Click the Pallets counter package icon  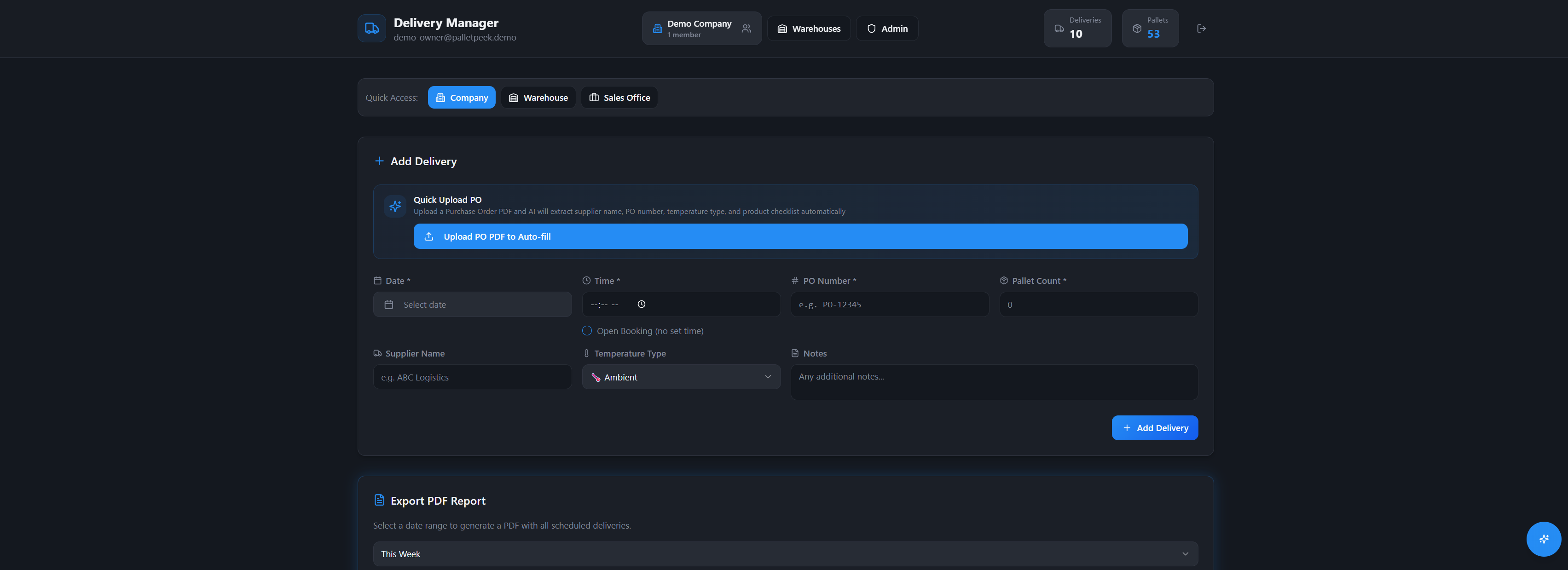tap(1137, 28)
